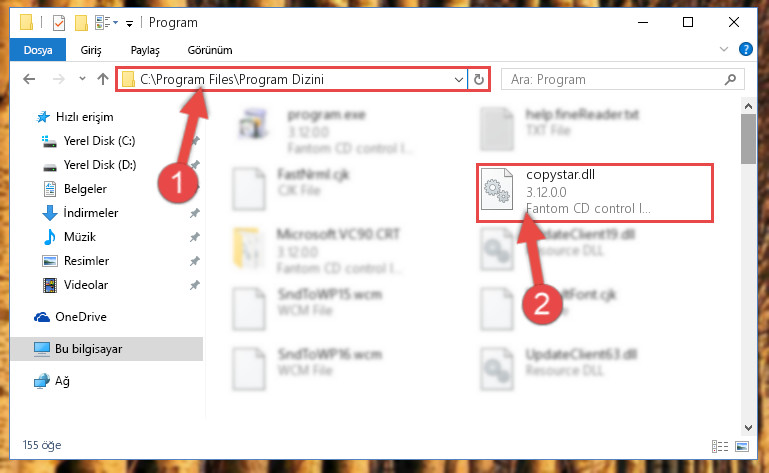The image size is (769, 473).
Task: Switch to details view icon in status bar
Action: pyautogui.click(x=719, y=446)
